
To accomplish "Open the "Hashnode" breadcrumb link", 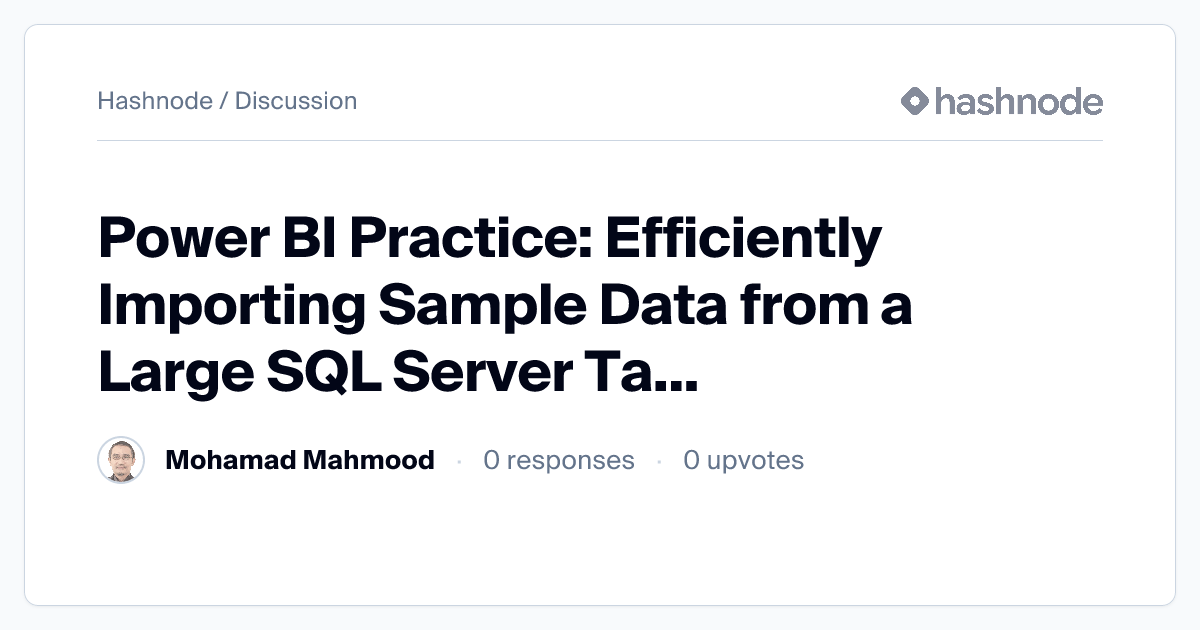I will pos(155,101).
